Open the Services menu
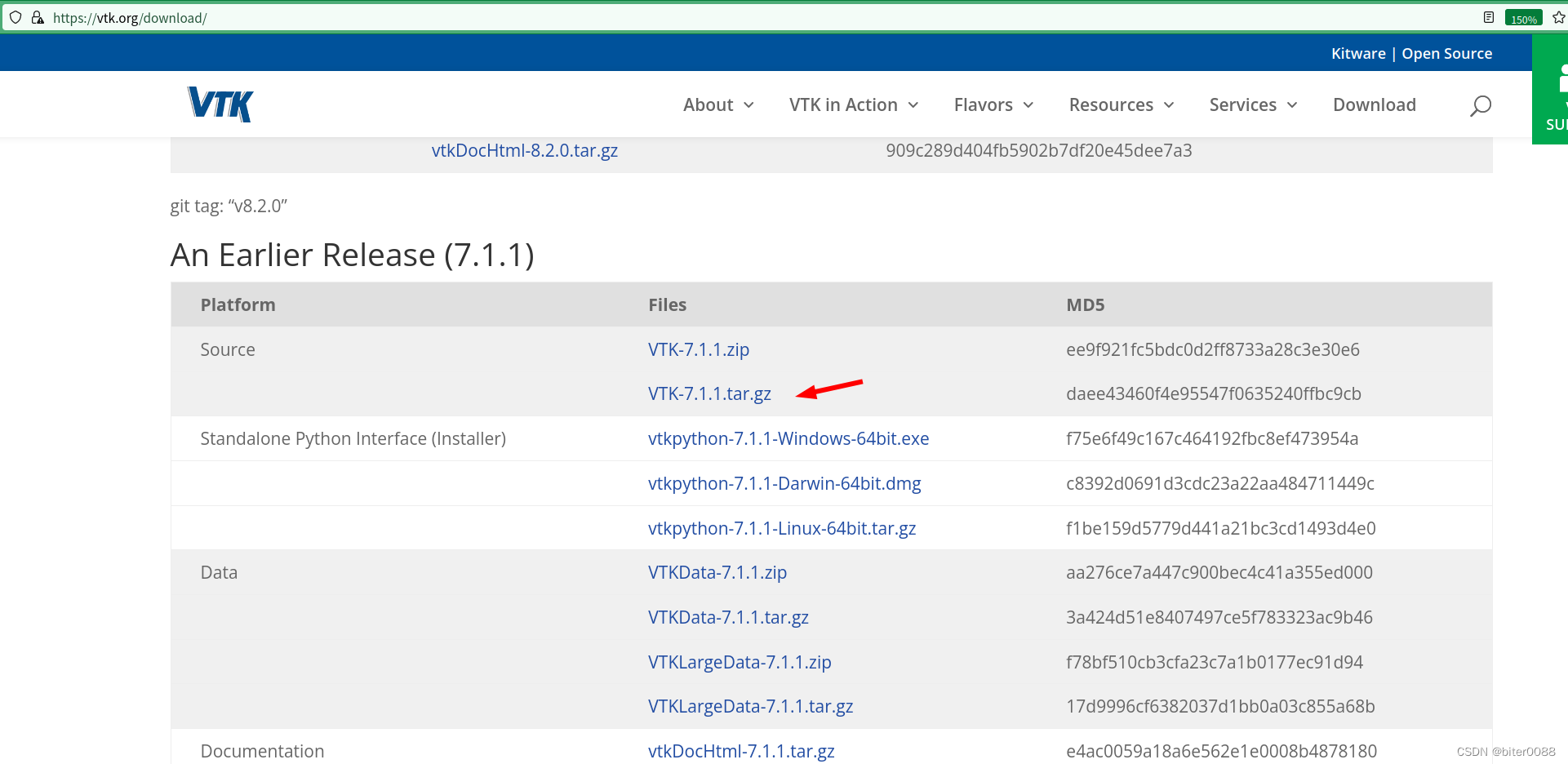The image size is (1568, 764). pyautogui.click(x=1242, y=104)
